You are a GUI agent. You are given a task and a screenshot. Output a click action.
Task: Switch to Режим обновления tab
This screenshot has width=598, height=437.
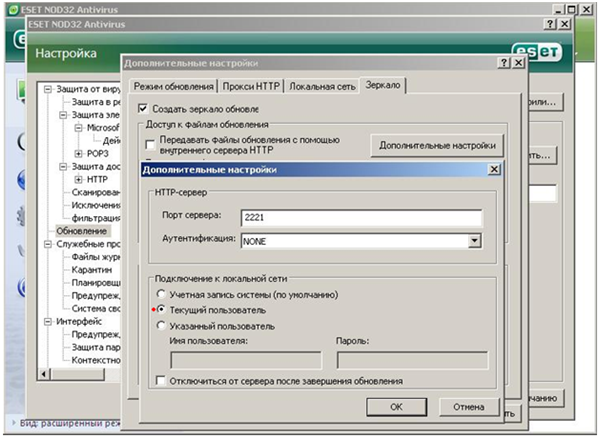click(x=174, y=86)
